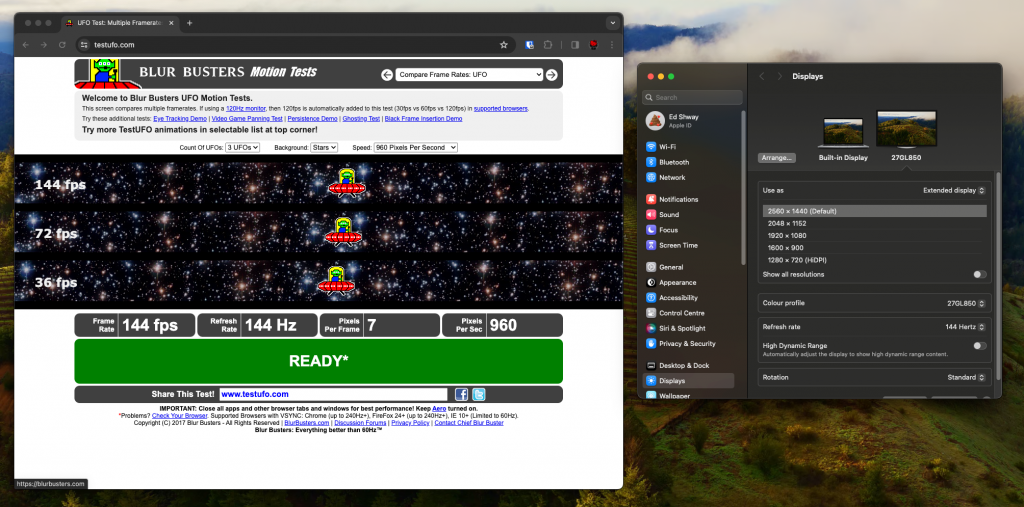This screenshot has height=507, width=1024.
Task: Click the red profile avatar in Chrome
Action: (594, 45)
